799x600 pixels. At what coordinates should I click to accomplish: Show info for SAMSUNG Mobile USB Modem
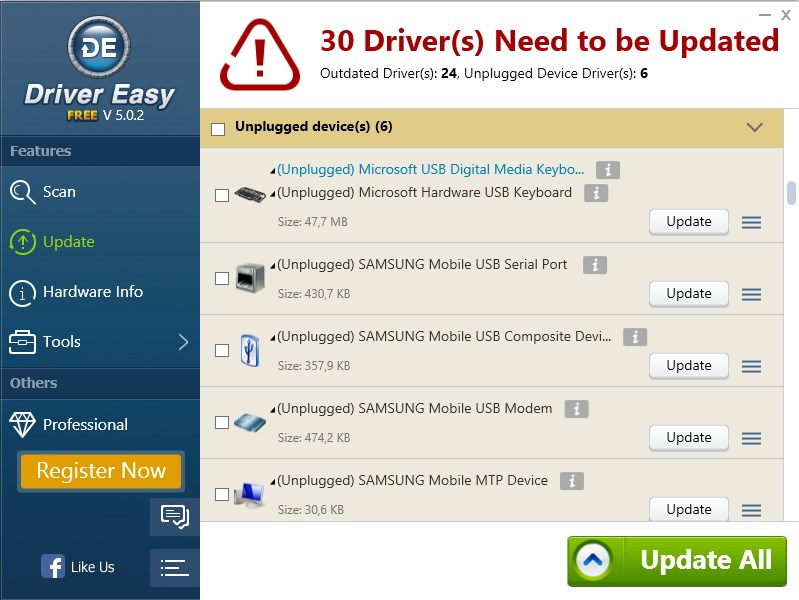point(577,409)
